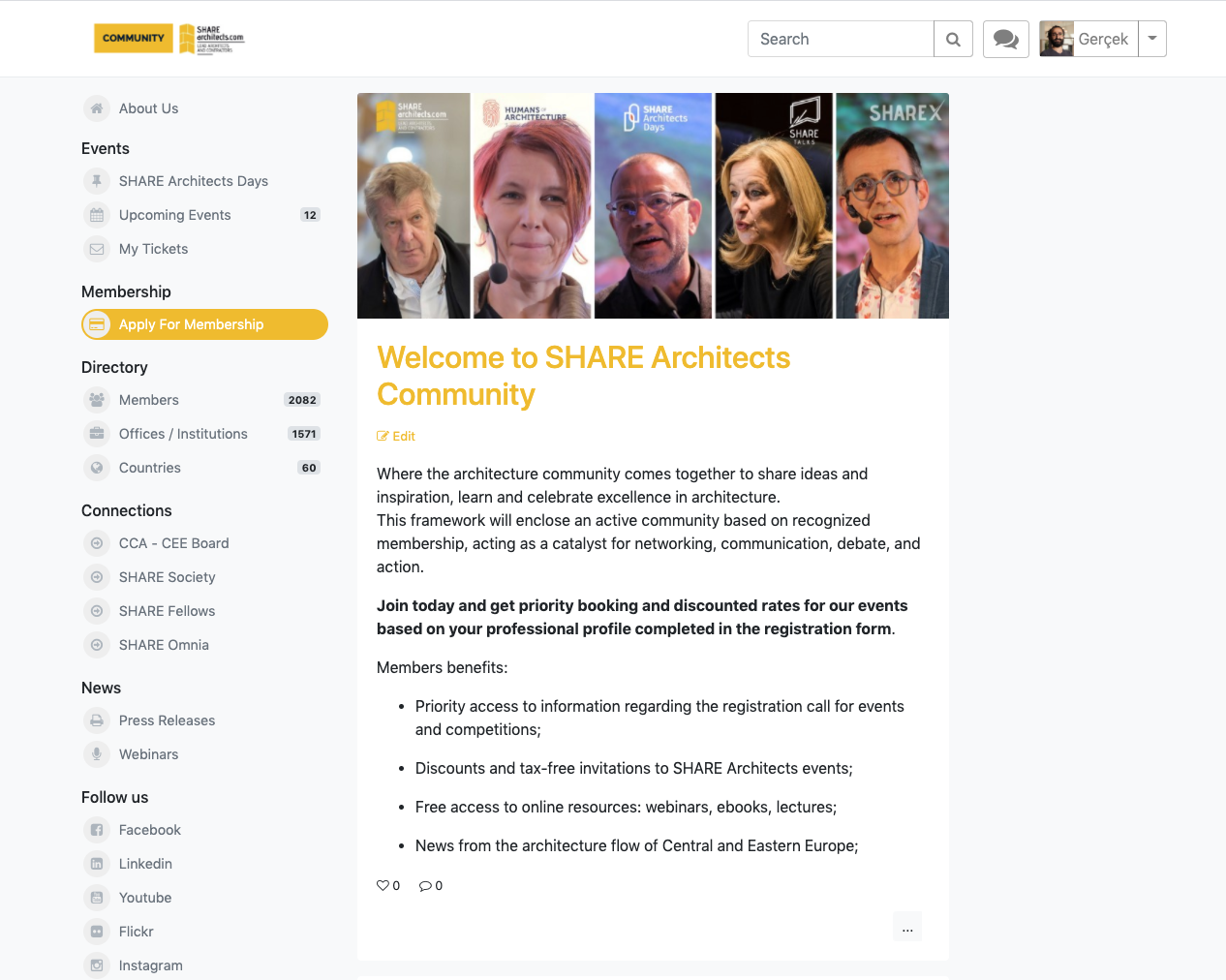Click the 60 countries count badge
Image resolution: width=1226 pixels, height=980 pixels.
pyautogui.click(x=309, y=468)
